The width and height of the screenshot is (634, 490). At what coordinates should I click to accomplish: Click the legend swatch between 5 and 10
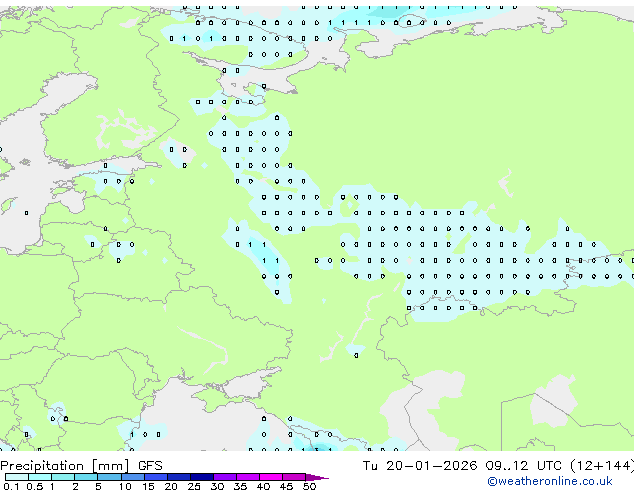(x=109, y=477)
